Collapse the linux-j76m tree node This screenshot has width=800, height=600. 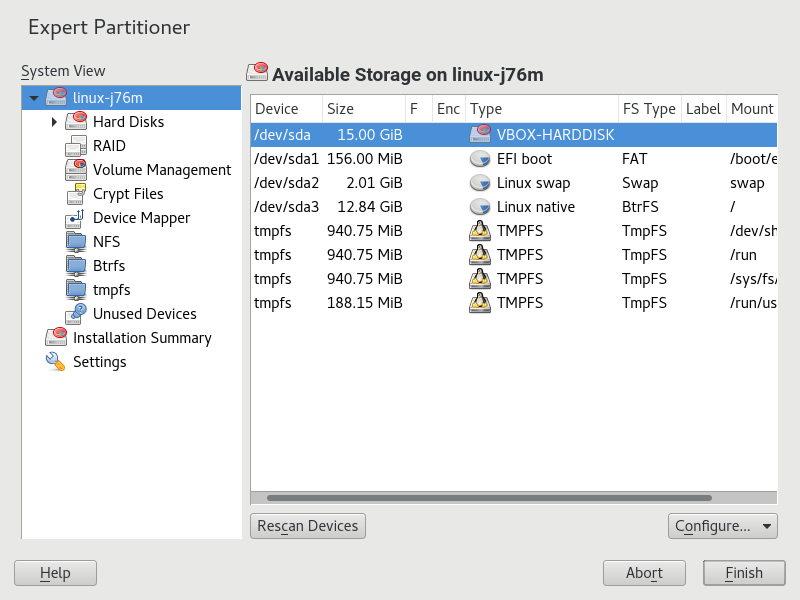coord(34,98)
